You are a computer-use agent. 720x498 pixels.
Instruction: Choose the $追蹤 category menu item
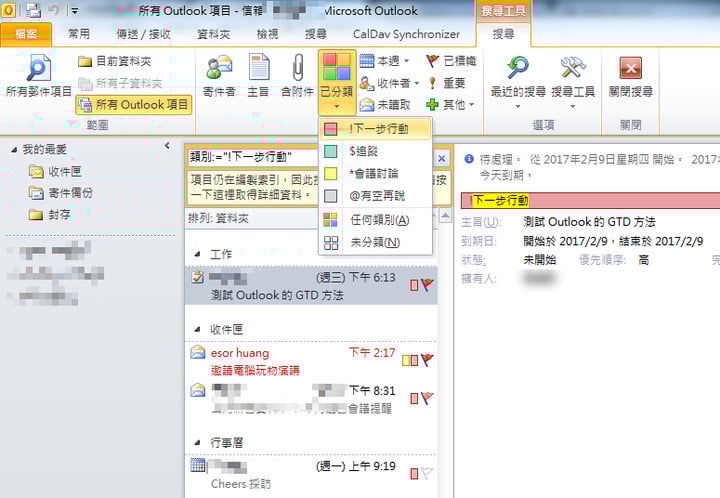376,151
